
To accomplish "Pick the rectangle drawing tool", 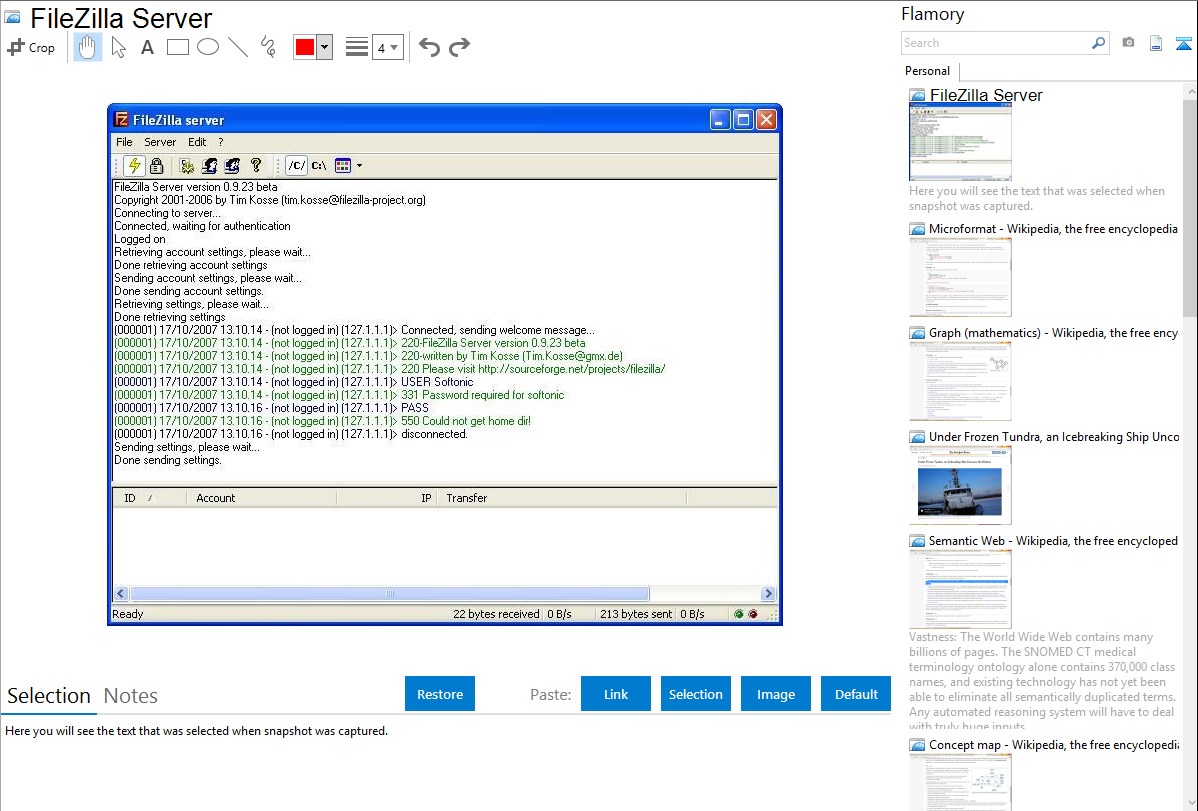I will tap(177, 47).
